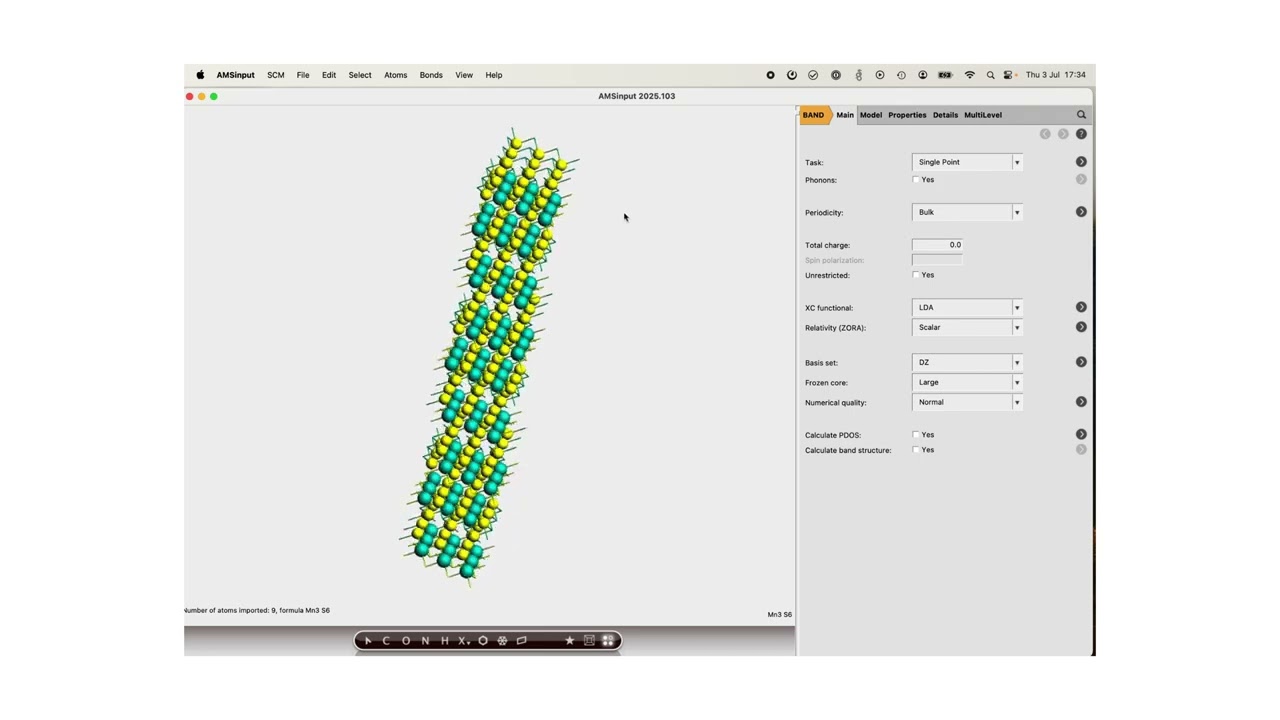The width and height of the screenshot is (1280, 720).
Task: Open the Periodicity dropdown
Action: [x=967, y=212]
